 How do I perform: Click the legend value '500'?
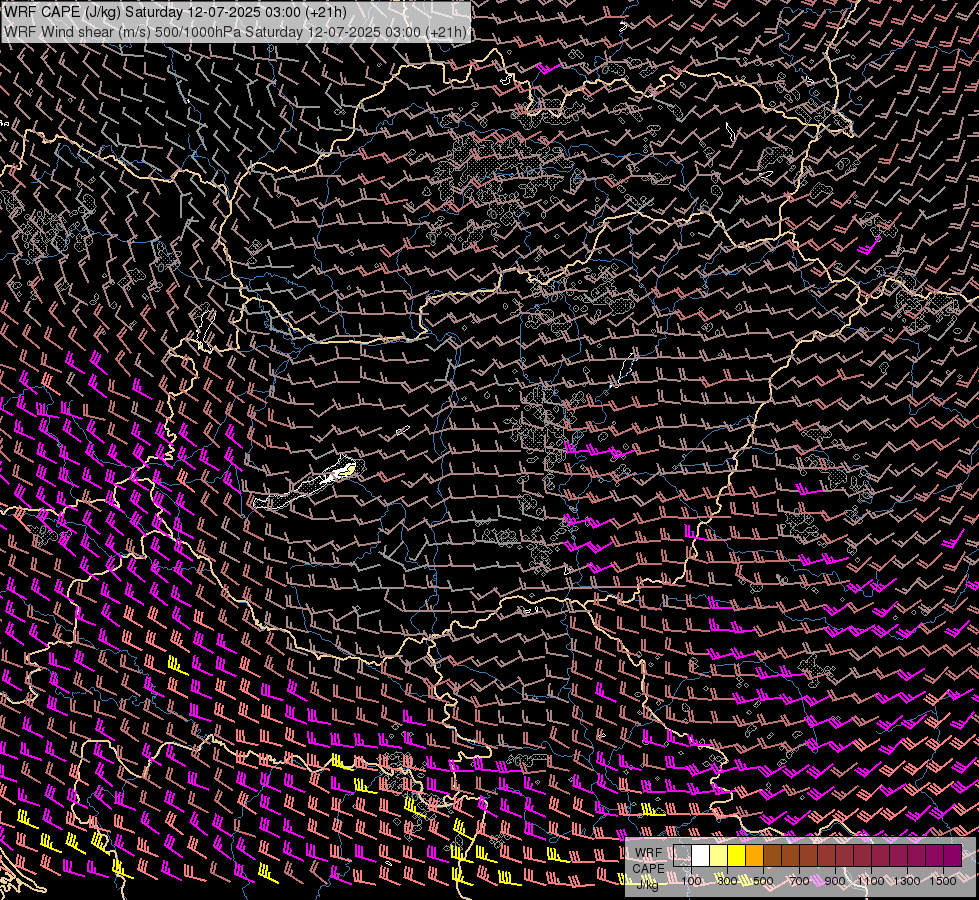point(763,881)
